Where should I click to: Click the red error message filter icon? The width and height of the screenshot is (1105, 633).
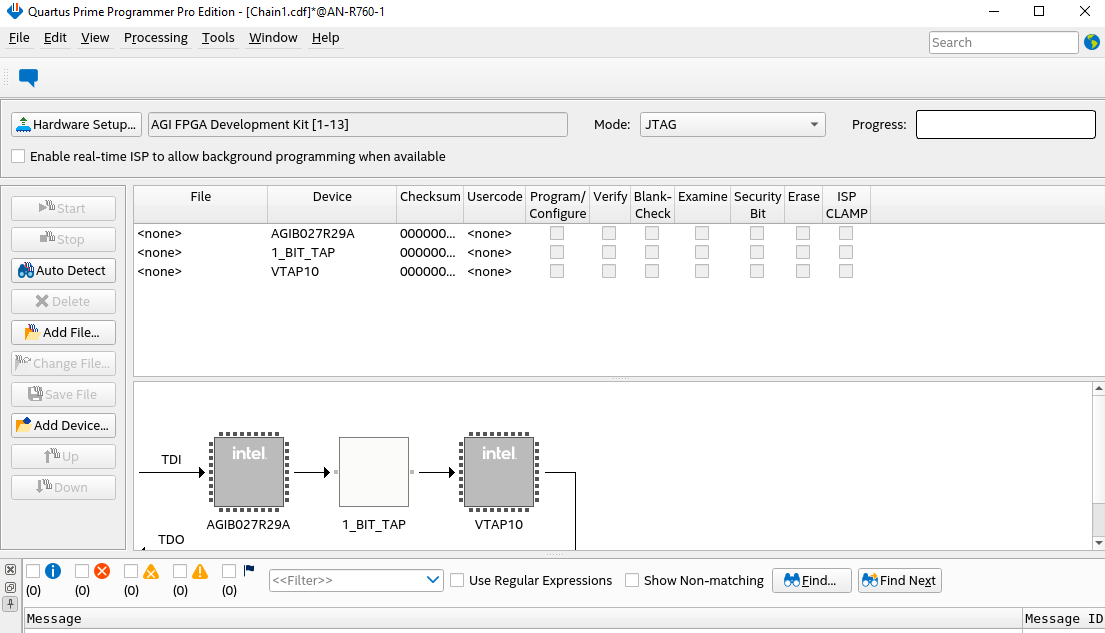pyautogui.click(x=101, y=571)
